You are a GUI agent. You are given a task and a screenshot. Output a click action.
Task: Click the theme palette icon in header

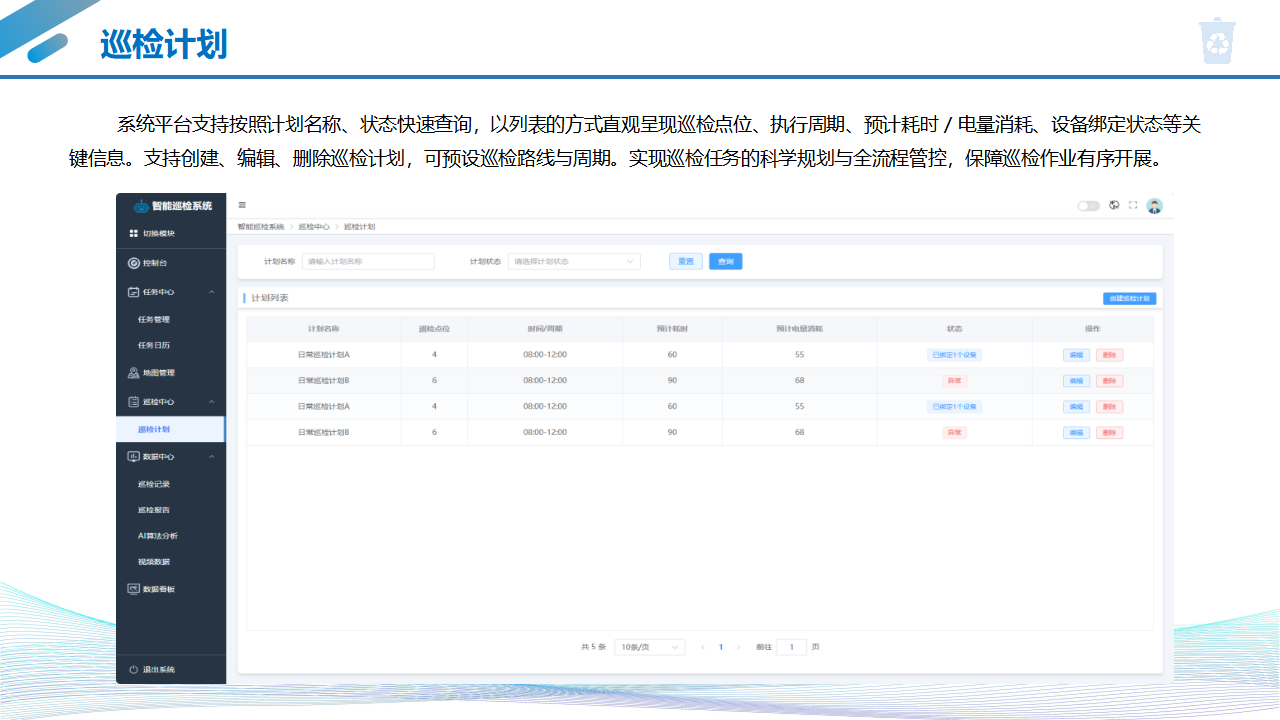coord(1114,205)
